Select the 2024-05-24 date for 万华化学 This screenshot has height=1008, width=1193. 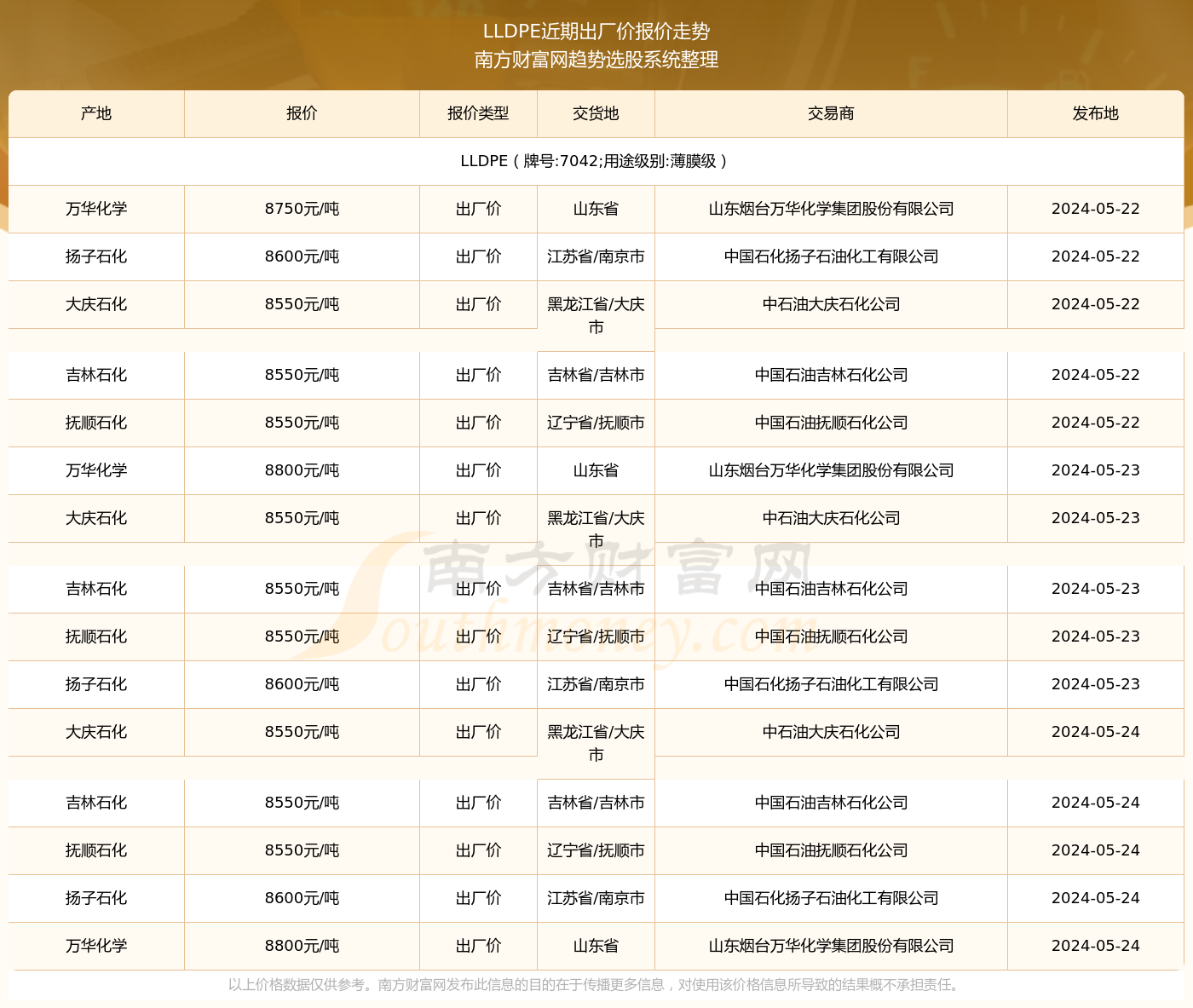click(1095, 946)
